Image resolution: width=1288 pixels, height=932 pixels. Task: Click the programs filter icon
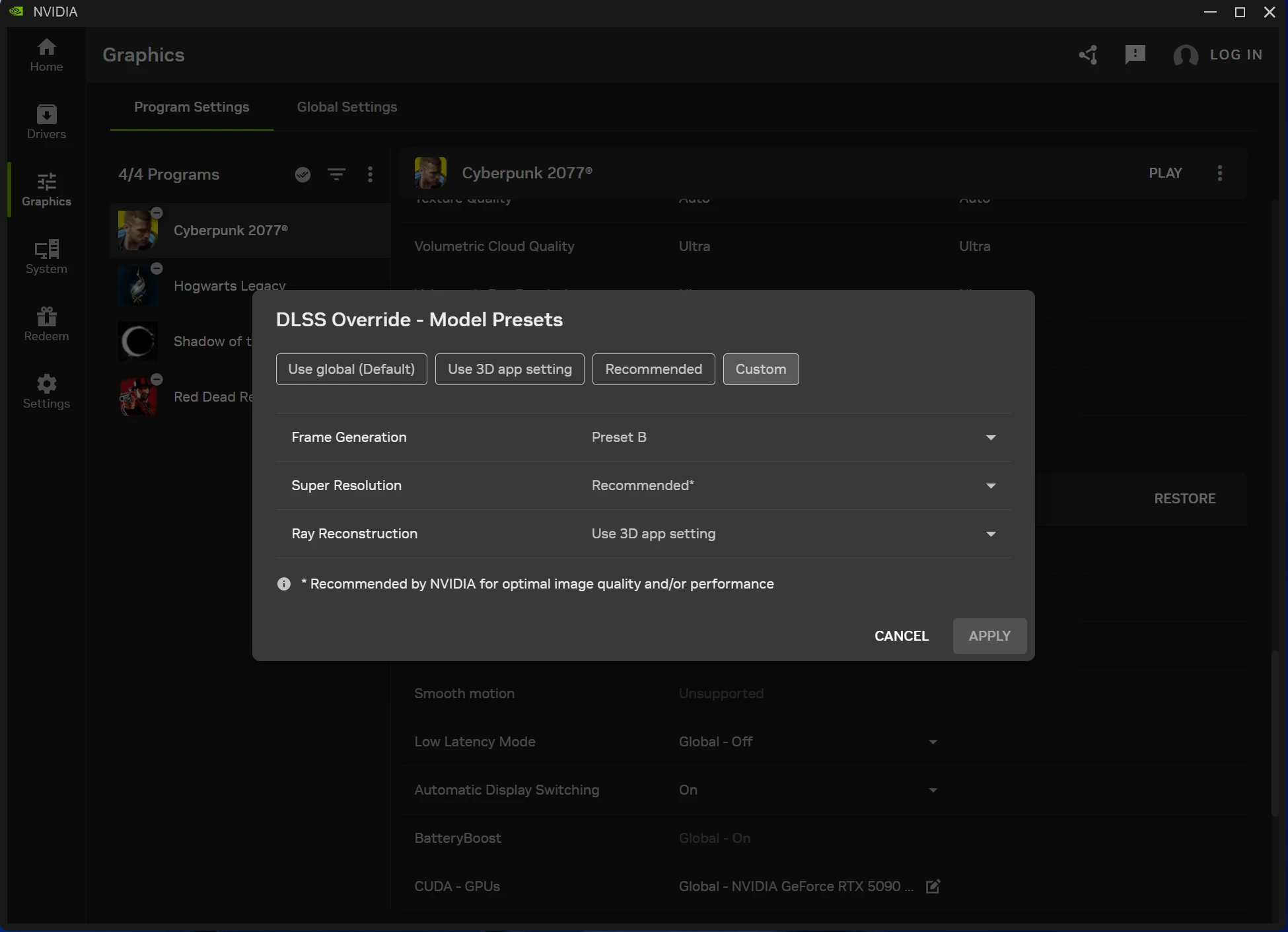(336, 174)
